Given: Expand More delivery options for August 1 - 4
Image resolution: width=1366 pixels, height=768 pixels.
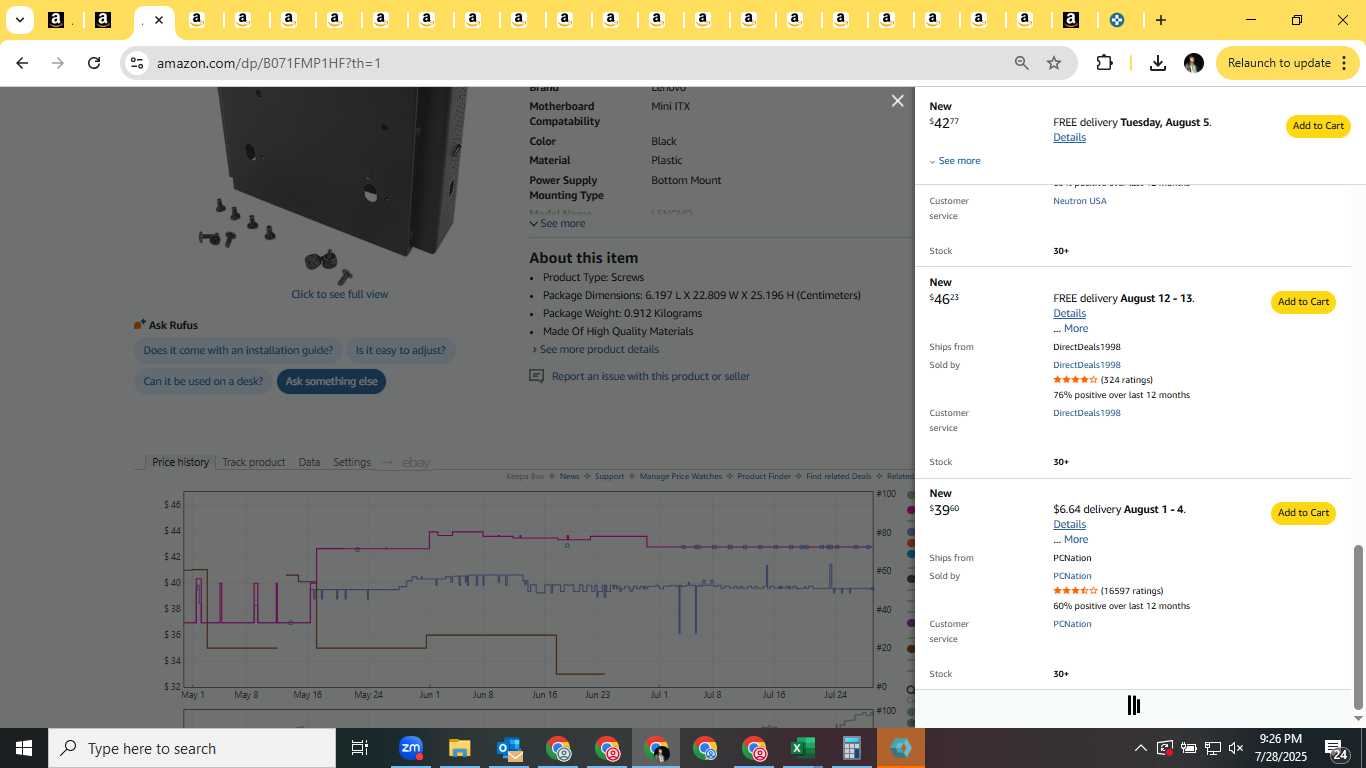Looking at the screenshot, I should (1070, 539).
